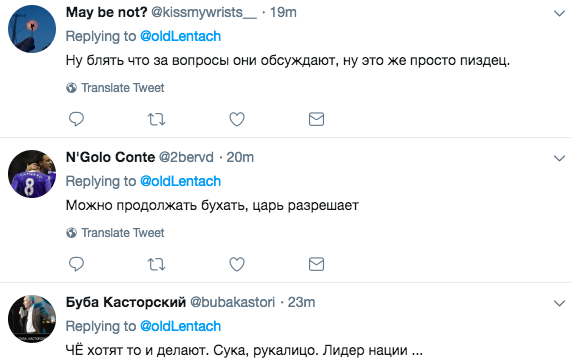Send May be not? tweet via direct message
The width and height of the screenshot is (571, 361).
316,119
